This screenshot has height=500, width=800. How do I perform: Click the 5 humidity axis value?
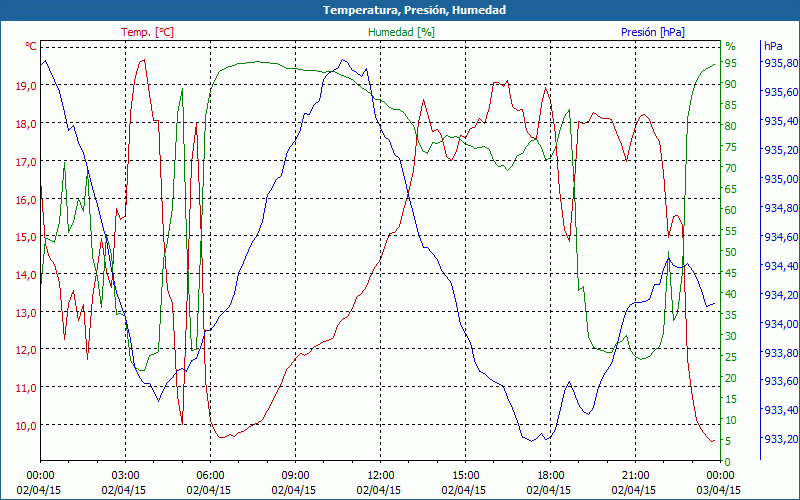tap(728, 441)
